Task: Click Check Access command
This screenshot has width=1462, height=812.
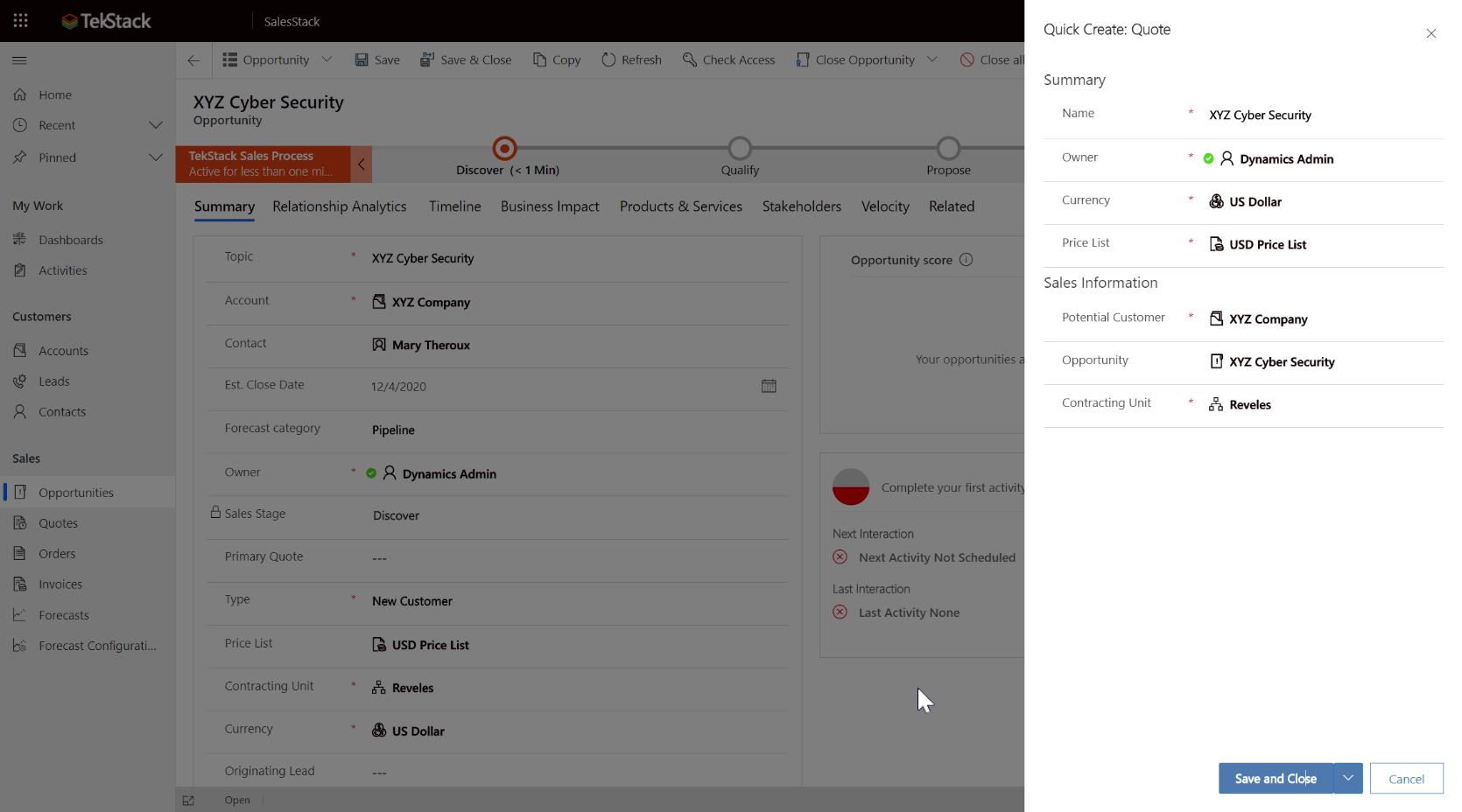Action: [728, 60]
